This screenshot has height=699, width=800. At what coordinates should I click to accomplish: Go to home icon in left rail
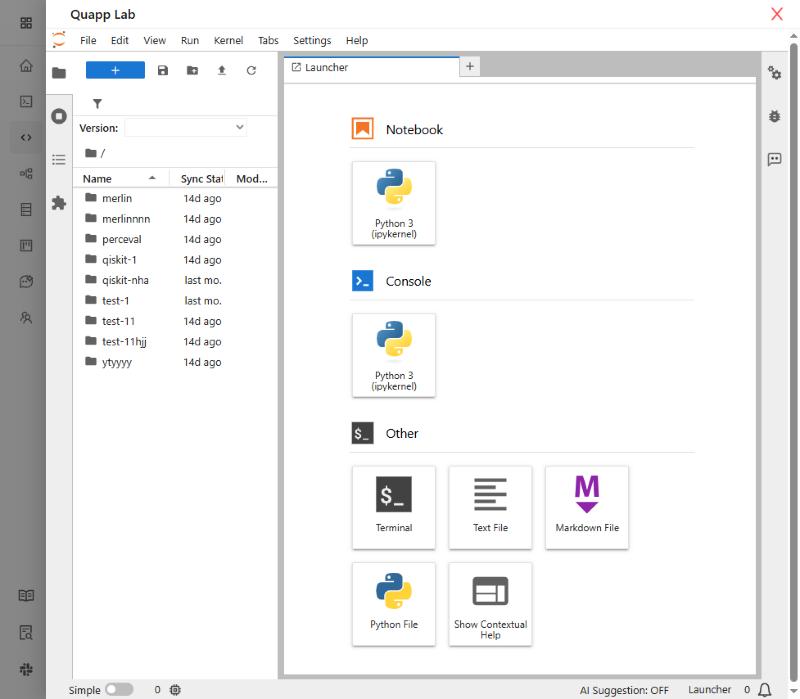[26, 66]
